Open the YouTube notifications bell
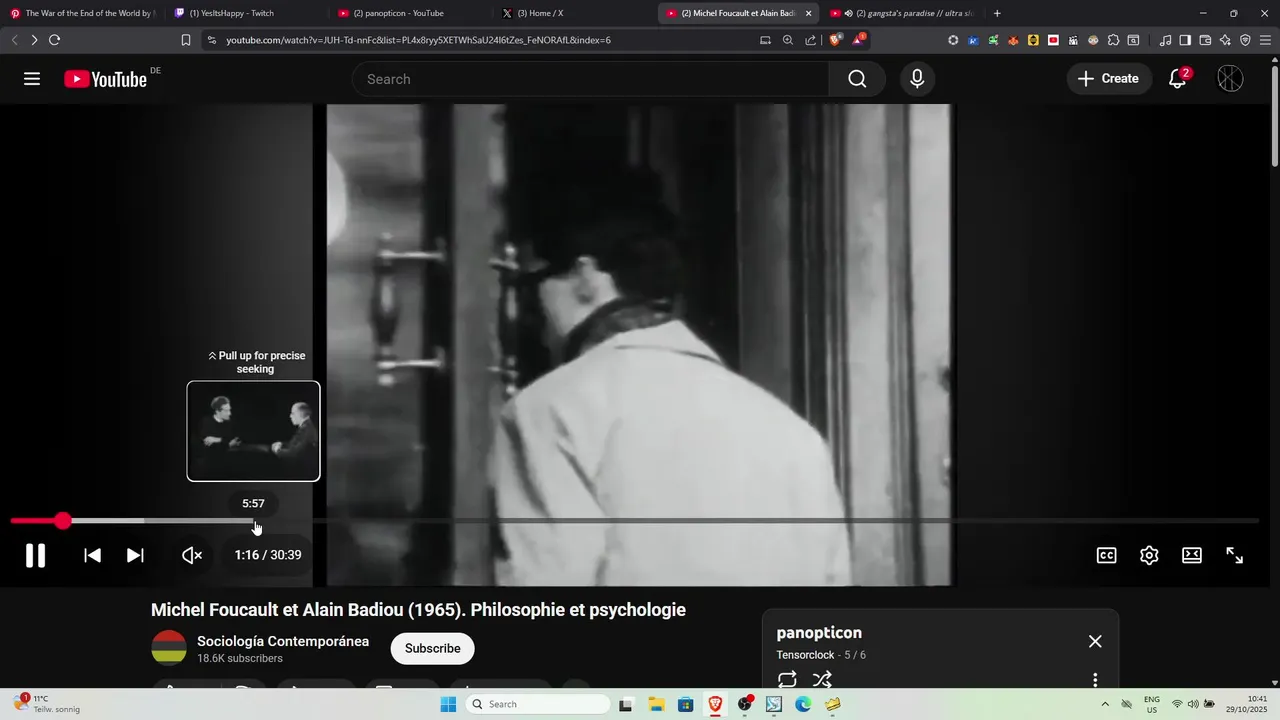Image resolution: width=1280 pixels, height=720 pixels. coord(1178,79)
